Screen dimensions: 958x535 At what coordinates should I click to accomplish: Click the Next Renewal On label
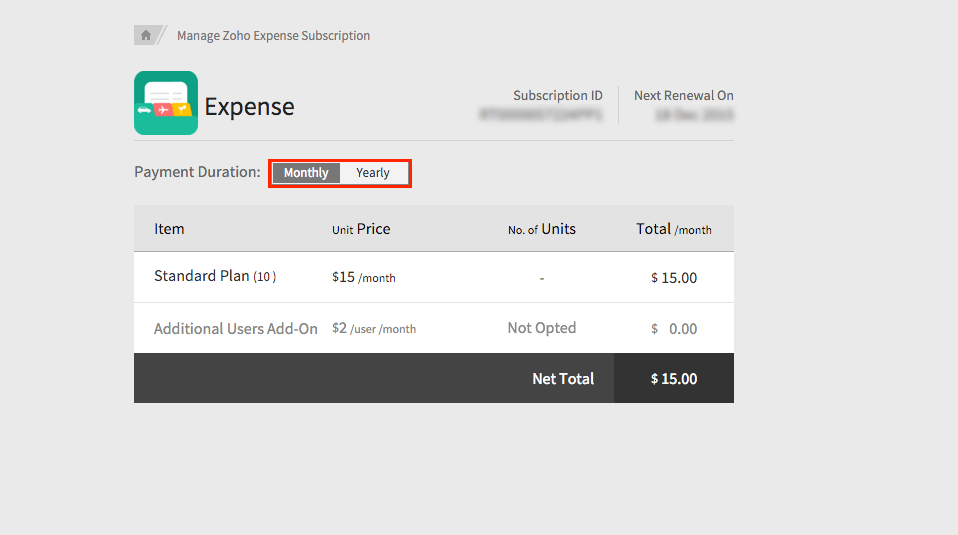point(683,96)
